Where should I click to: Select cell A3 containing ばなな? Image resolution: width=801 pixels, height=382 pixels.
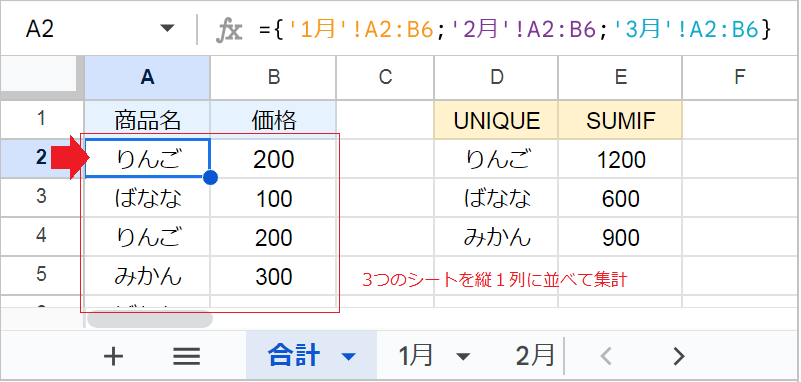(x=147, y=198)
